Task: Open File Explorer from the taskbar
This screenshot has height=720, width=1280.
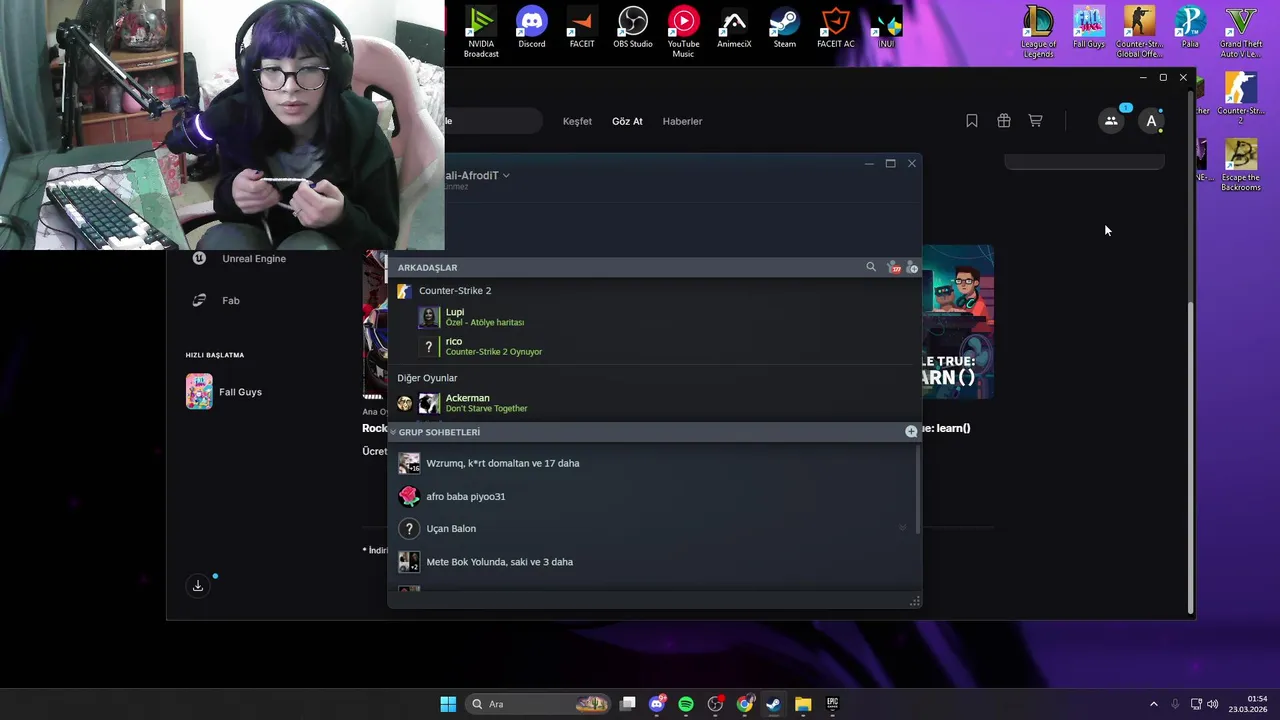Action: coord(803,704)
